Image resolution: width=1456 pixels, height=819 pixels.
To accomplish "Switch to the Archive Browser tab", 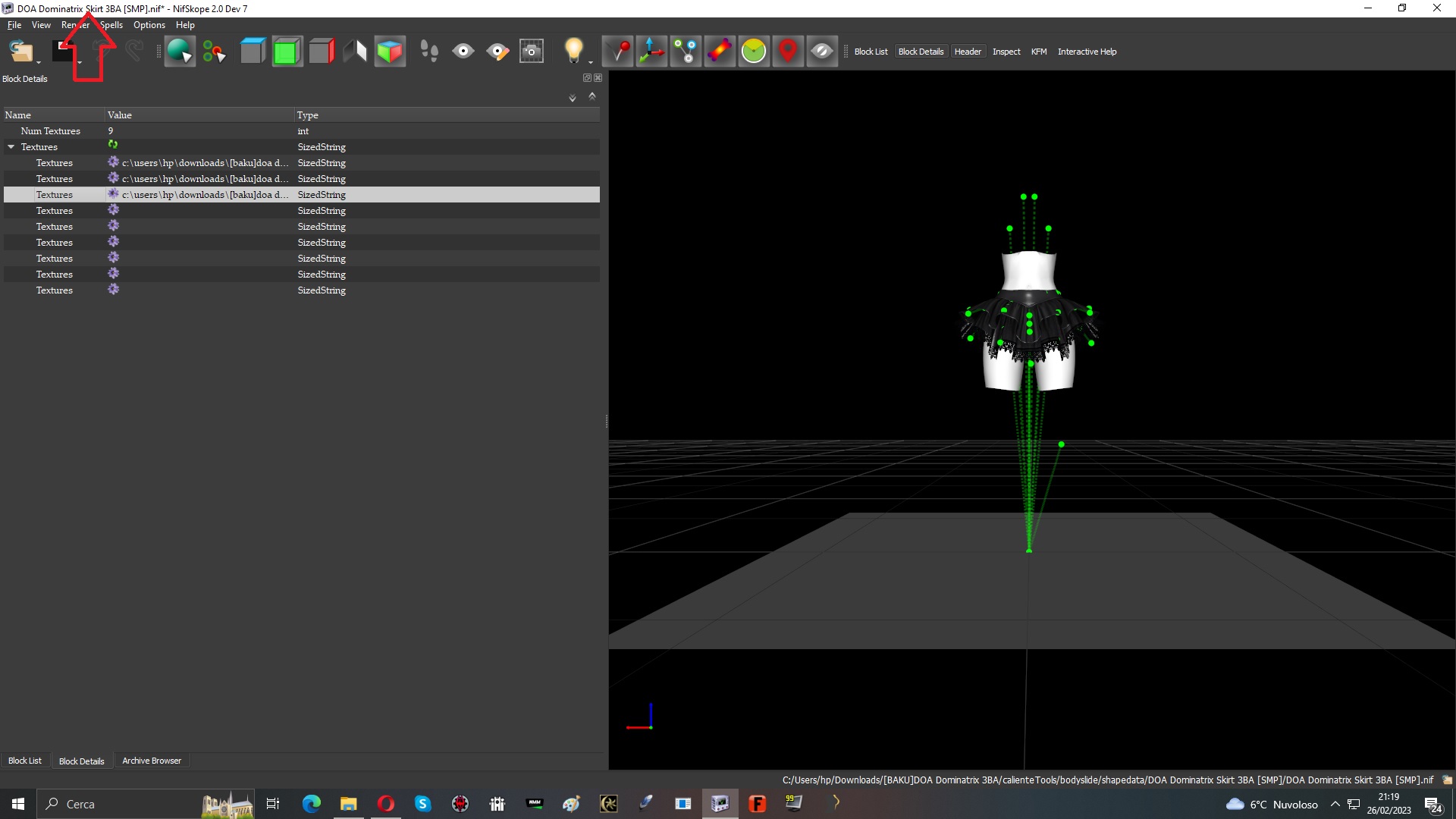I will pos(152,761).
